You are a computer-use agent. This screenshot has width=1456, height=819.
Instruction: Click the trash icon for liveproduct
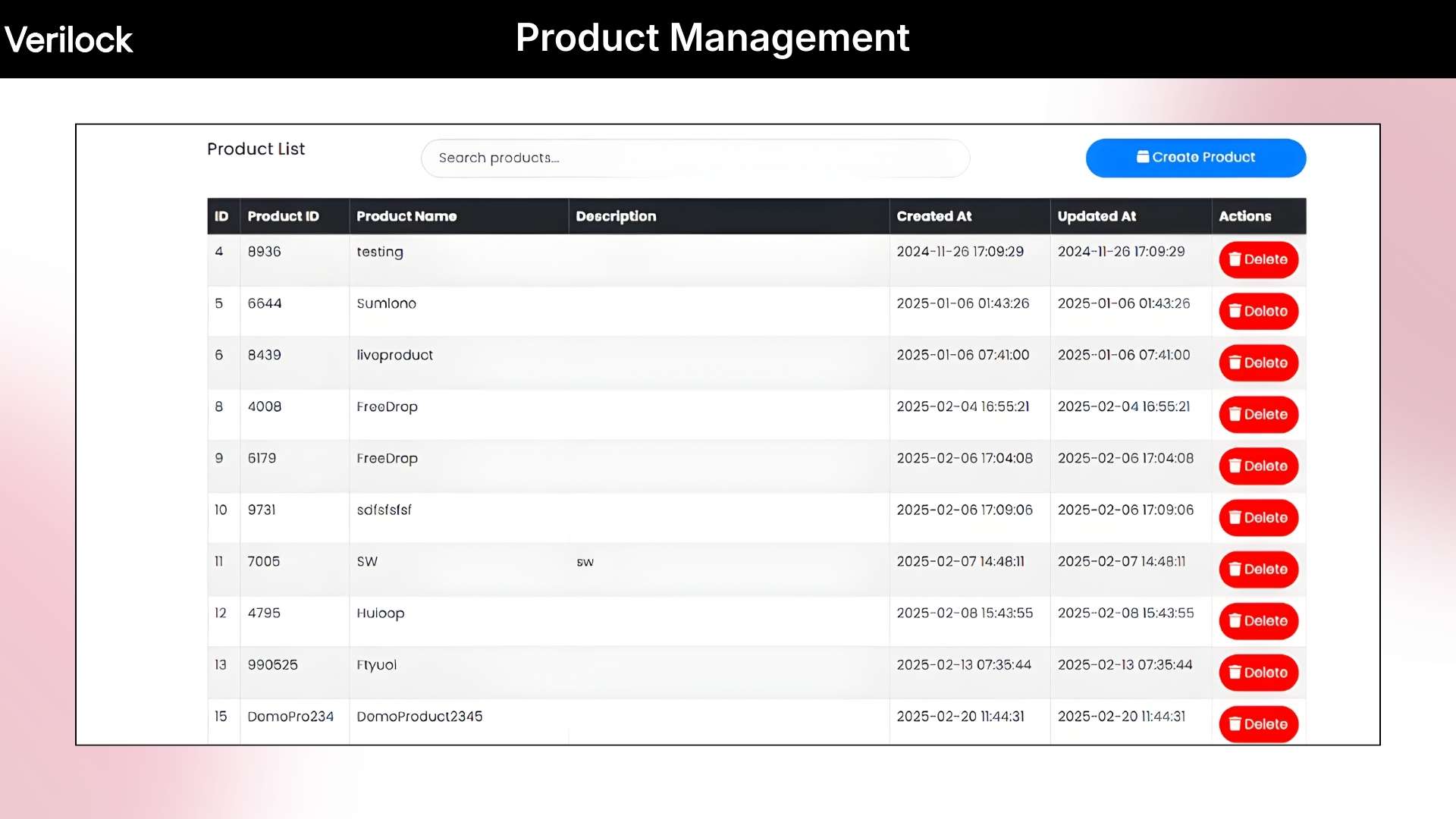click(x=1236, y=362)
